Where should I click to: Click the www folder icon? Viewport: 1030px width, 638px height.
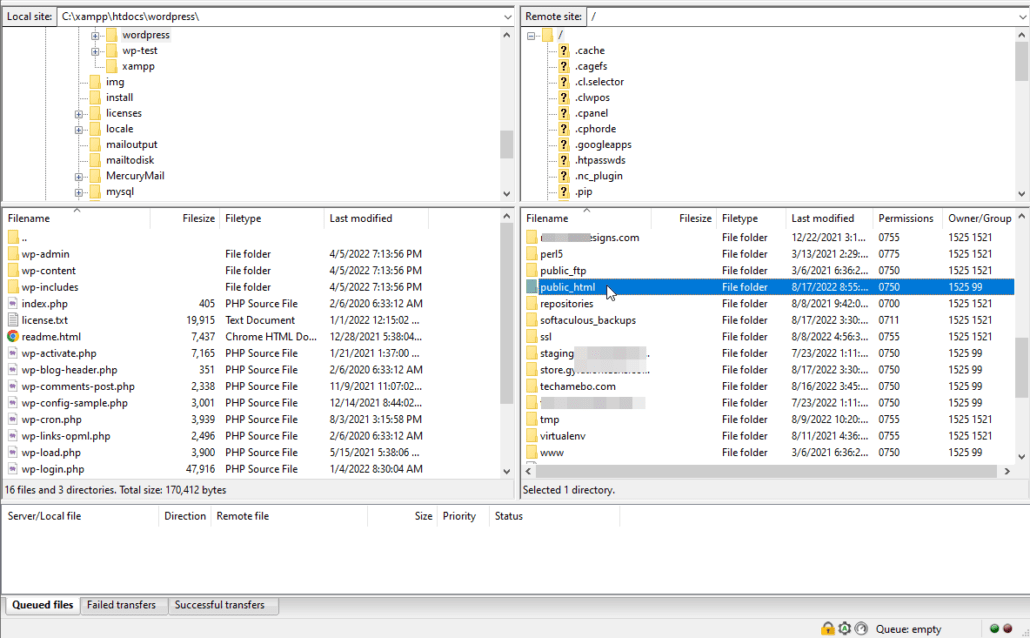[531, 453]
